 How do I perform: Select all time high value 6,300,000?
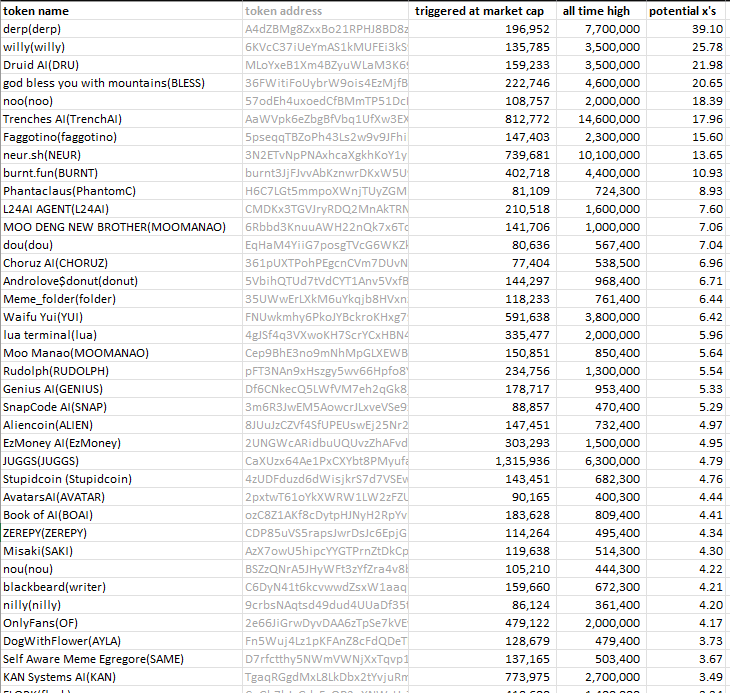pos(601,461)
